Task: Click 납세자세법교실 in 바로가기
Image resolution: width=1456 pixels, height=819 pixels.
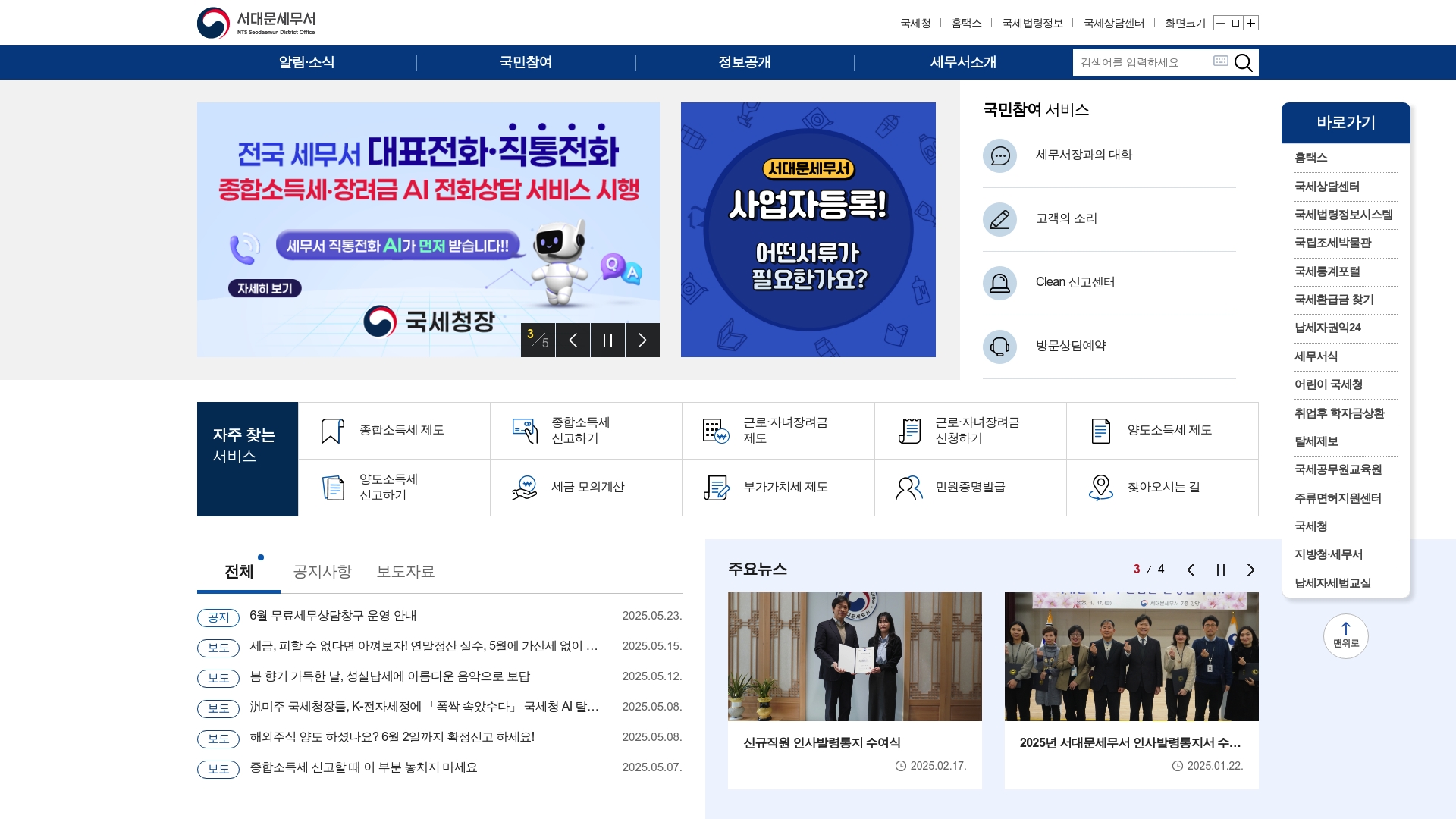Action: click(1332, 583)
